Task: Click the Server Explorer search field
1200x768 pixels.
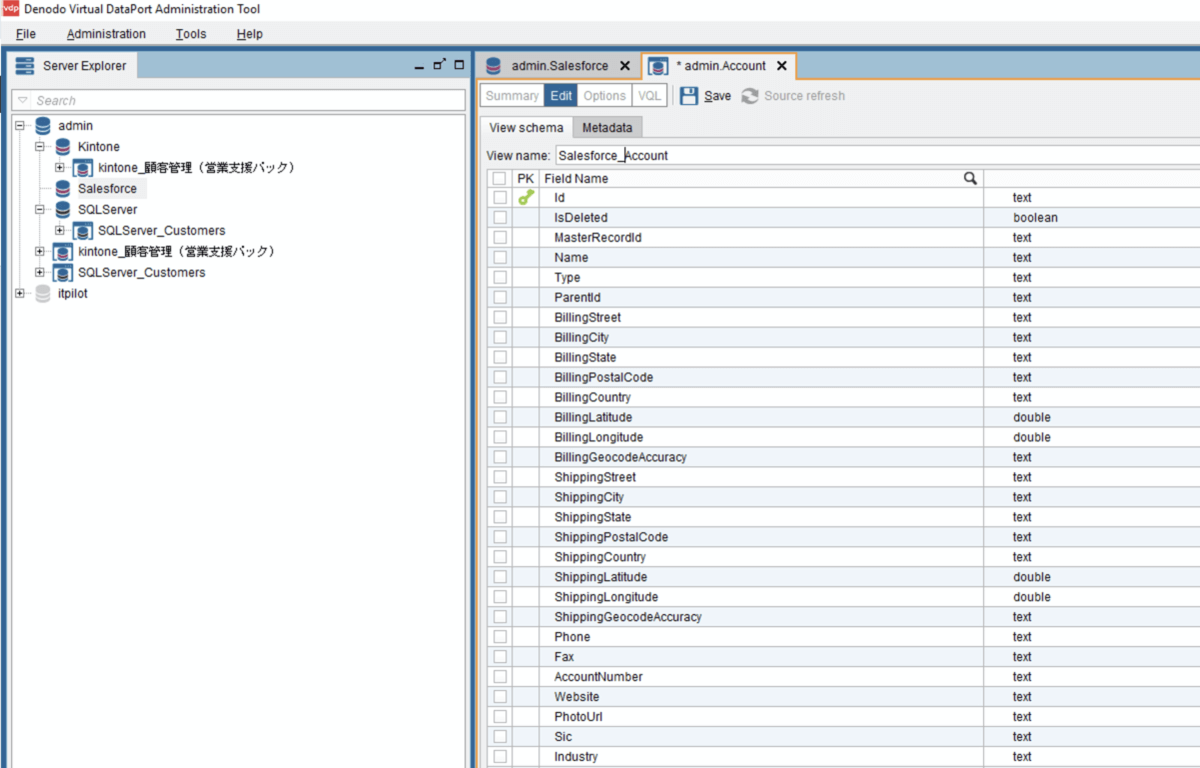Action: click(238, 100)
